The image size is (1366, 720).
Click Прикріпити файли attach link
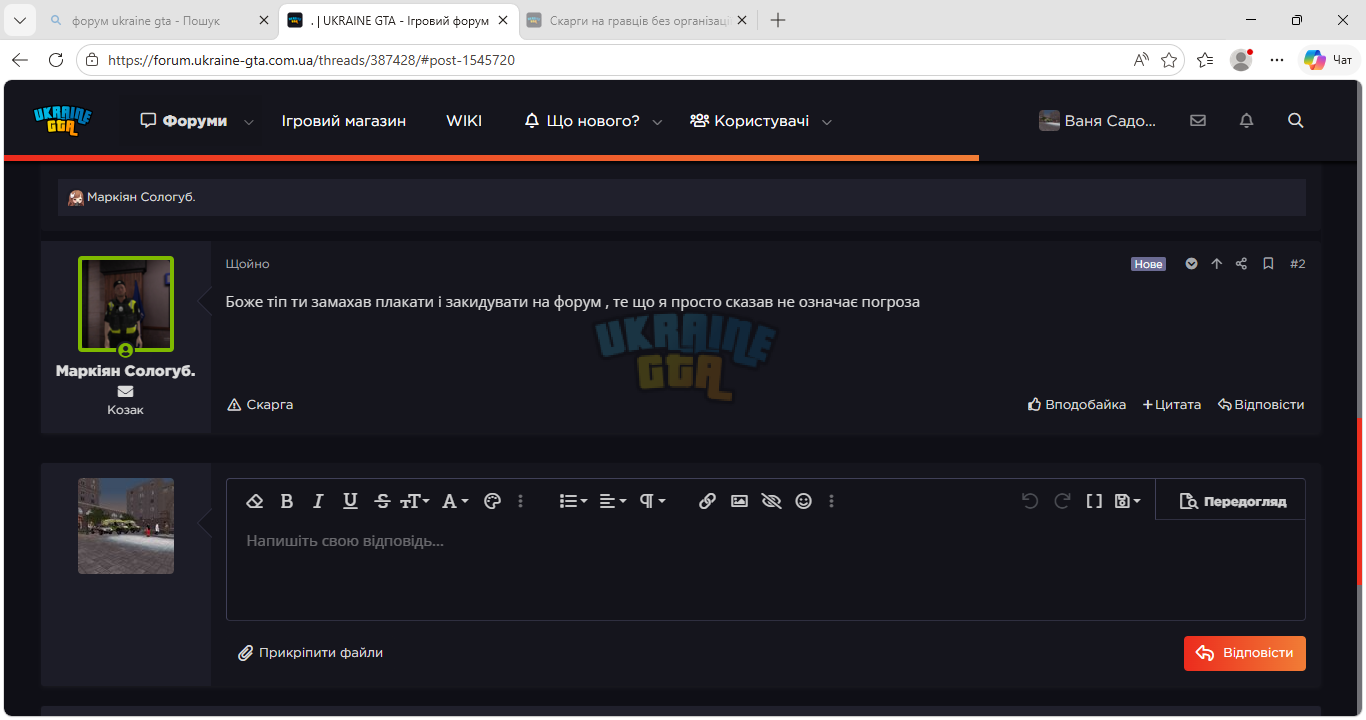(310, 653)
